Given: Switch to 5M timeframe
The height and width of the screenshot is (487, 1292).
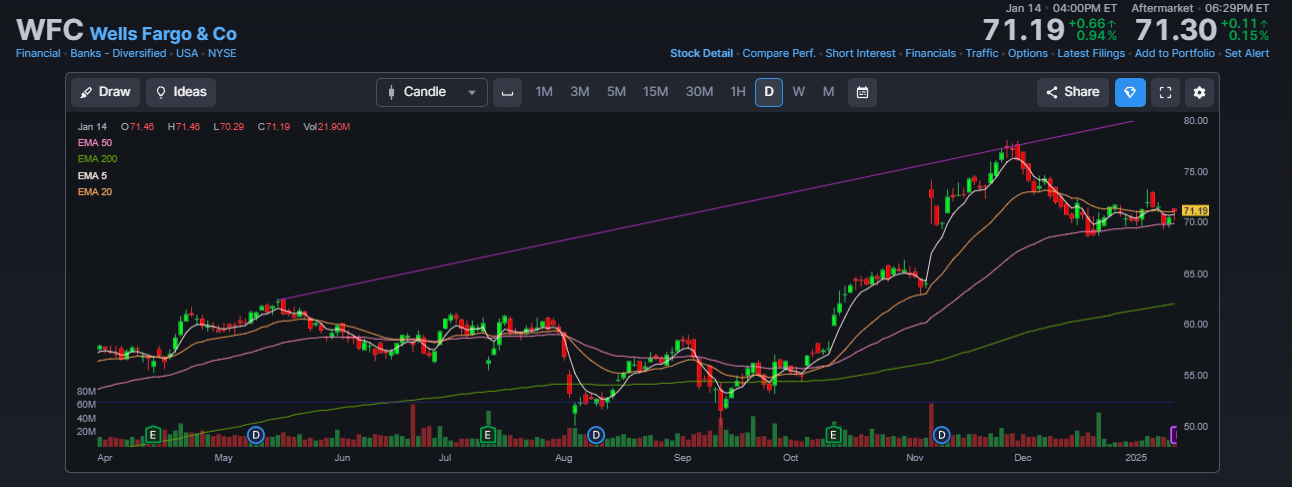Looking at the screenshot, I should [616, 92].
